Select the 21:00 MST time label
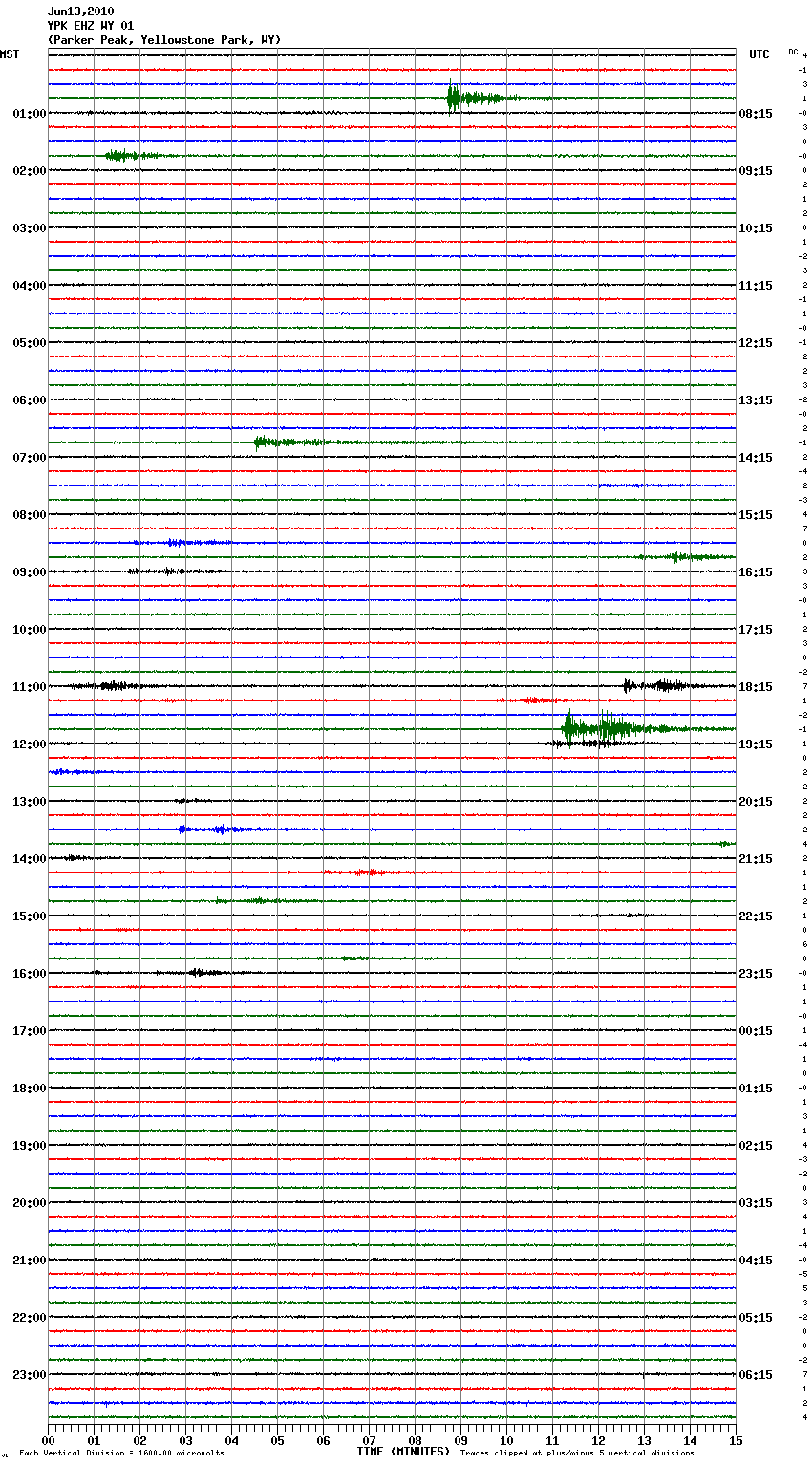 coord(29,1261)
